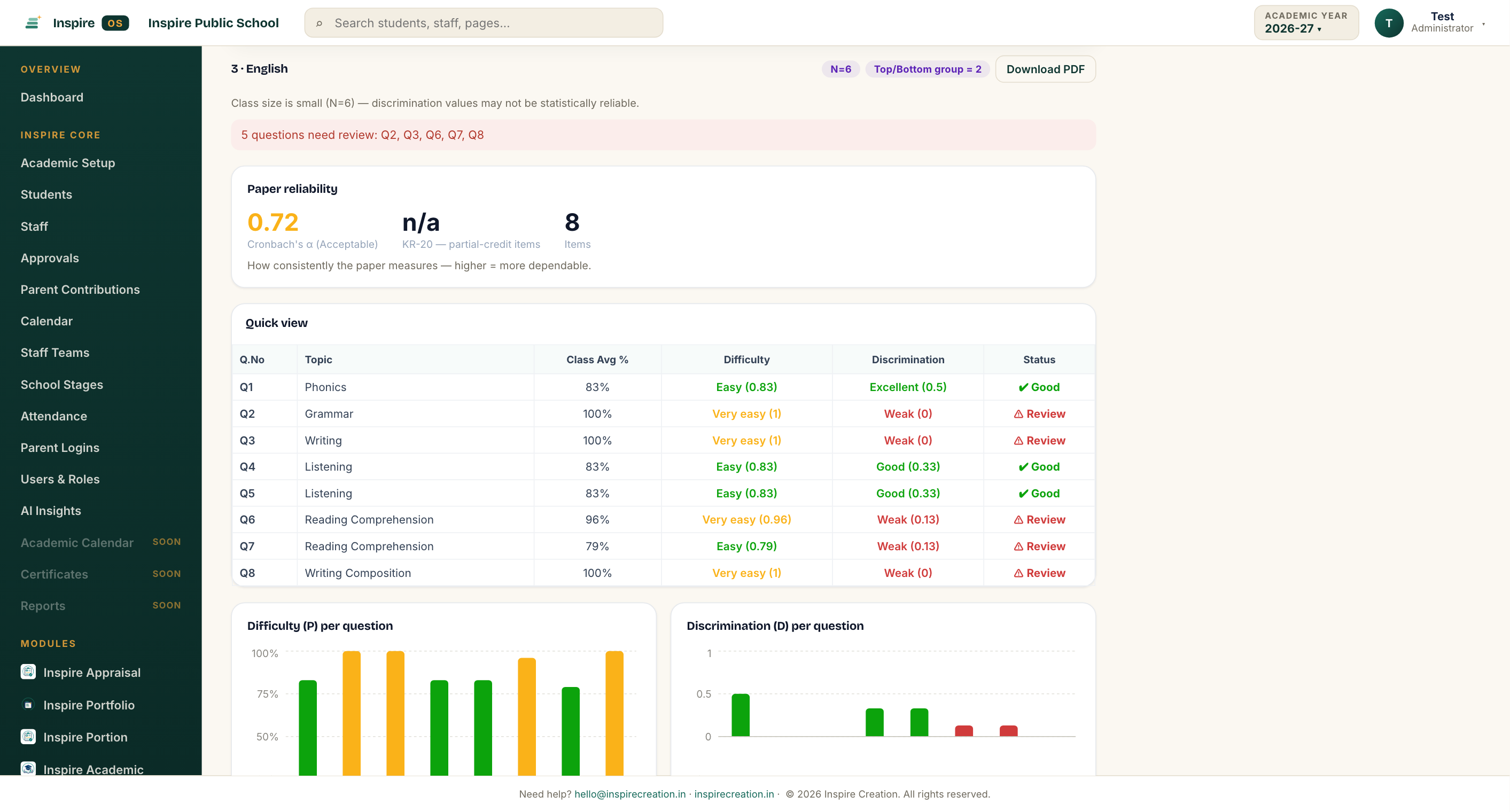Open Parent Logins

(x=60, y=448)
